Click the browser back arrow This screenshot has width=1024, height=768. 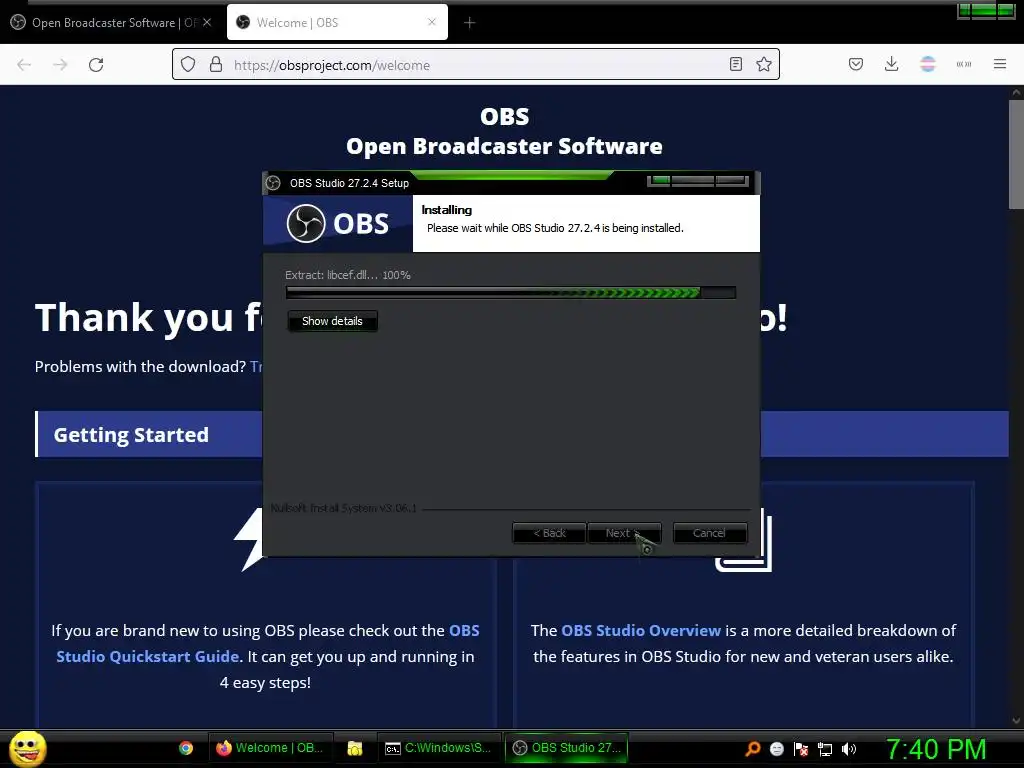tap(24, 65)
